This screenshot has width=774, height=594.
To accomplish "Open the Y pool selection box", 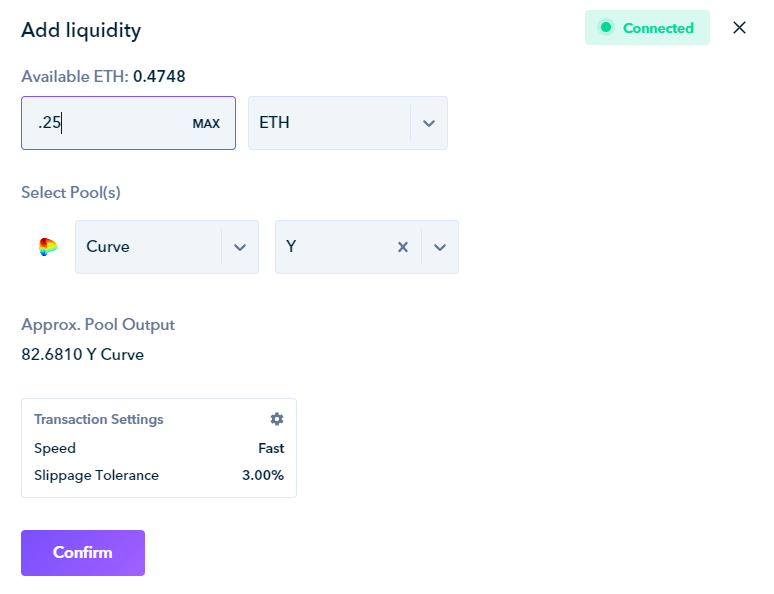I will coord(335,247).
